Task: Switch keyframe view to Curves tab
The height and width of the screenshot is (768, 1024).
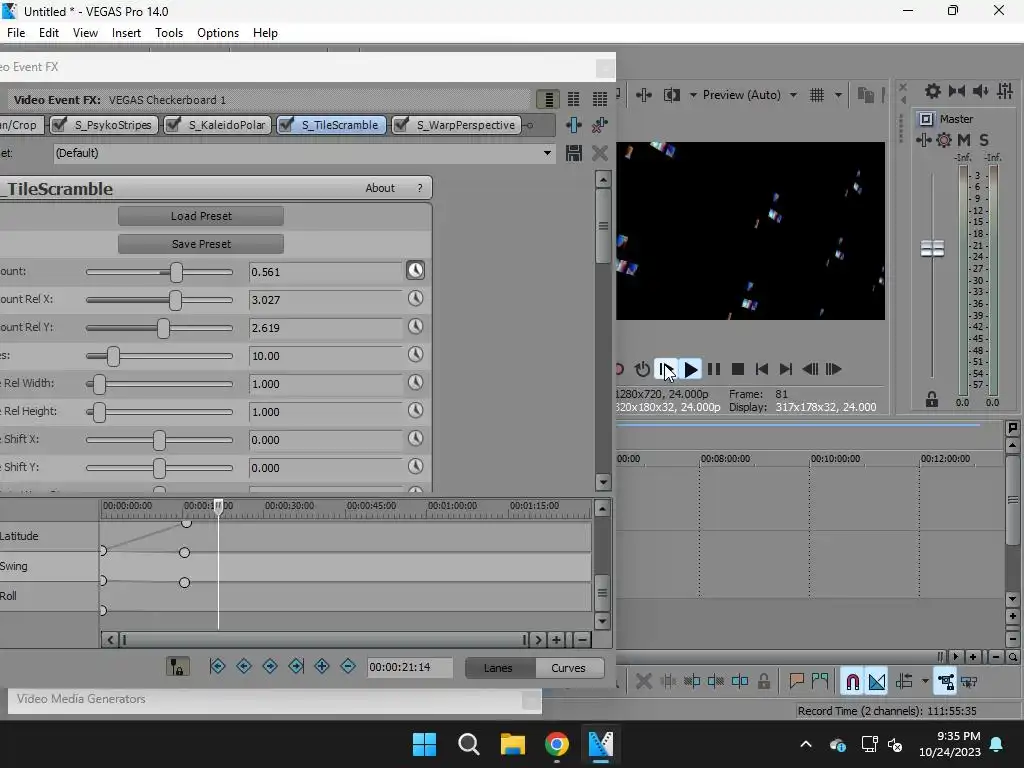Action: point(568,667)
